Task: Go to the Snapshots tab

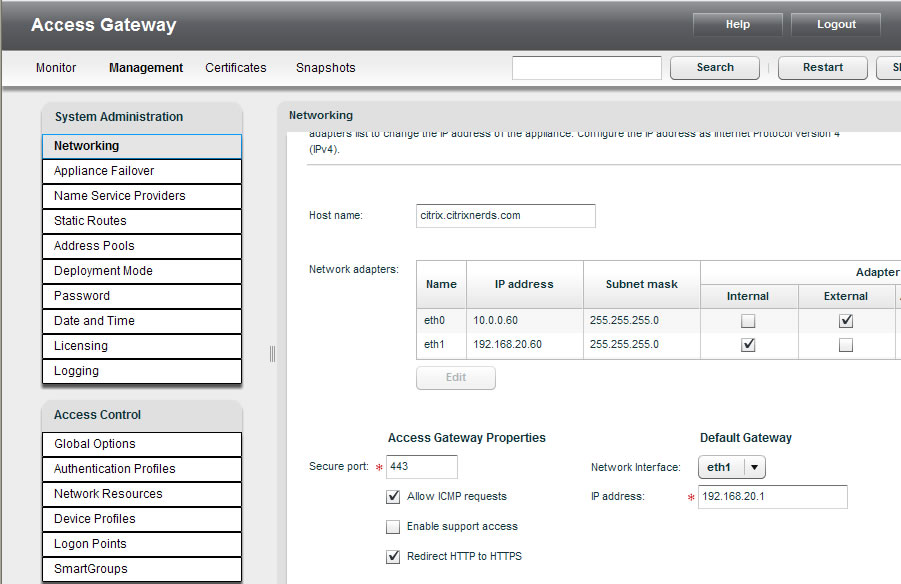Action: (326, 68)
